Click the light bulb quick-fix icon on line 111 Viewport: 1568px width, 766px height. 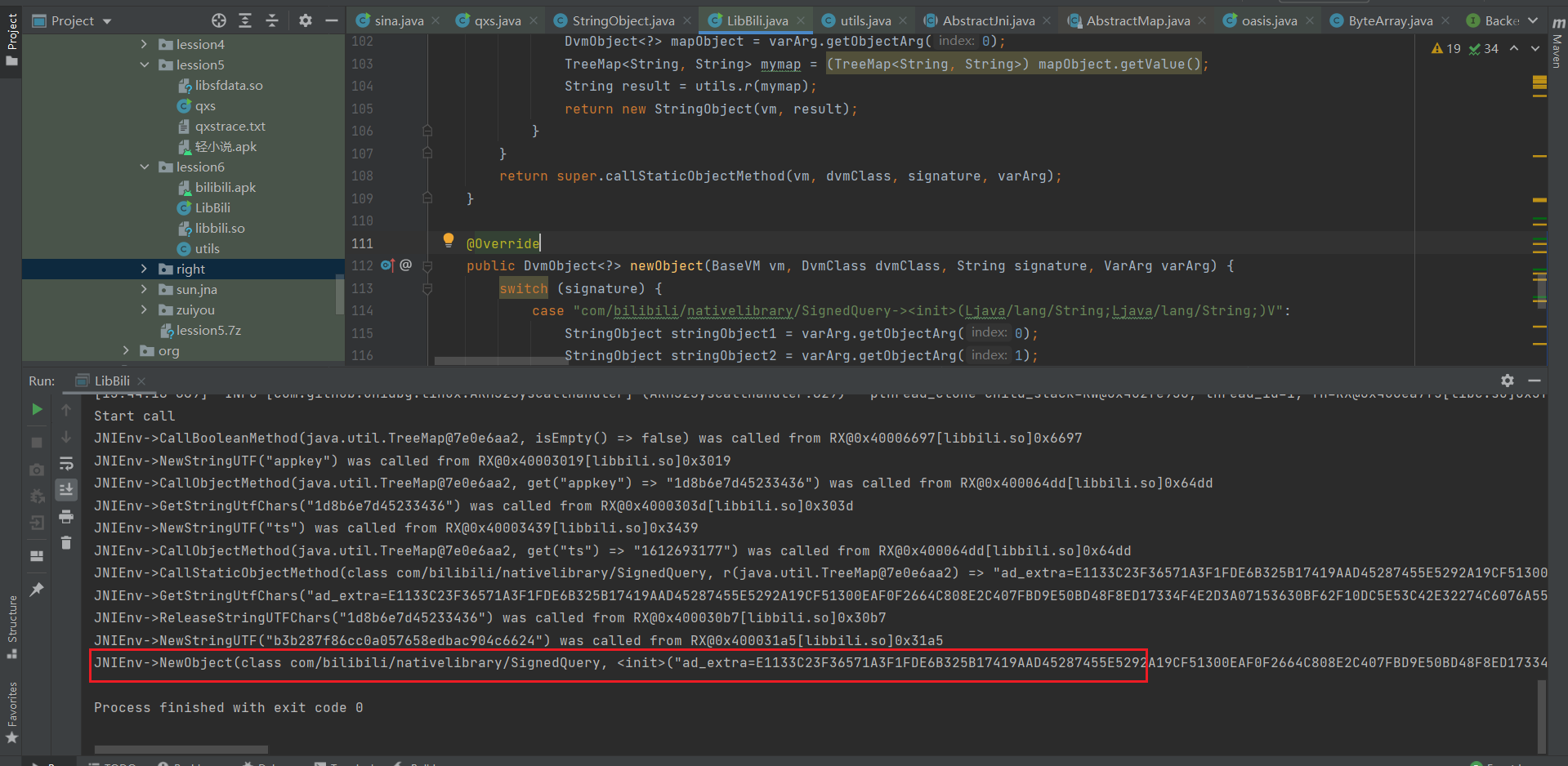click(448, 240)
